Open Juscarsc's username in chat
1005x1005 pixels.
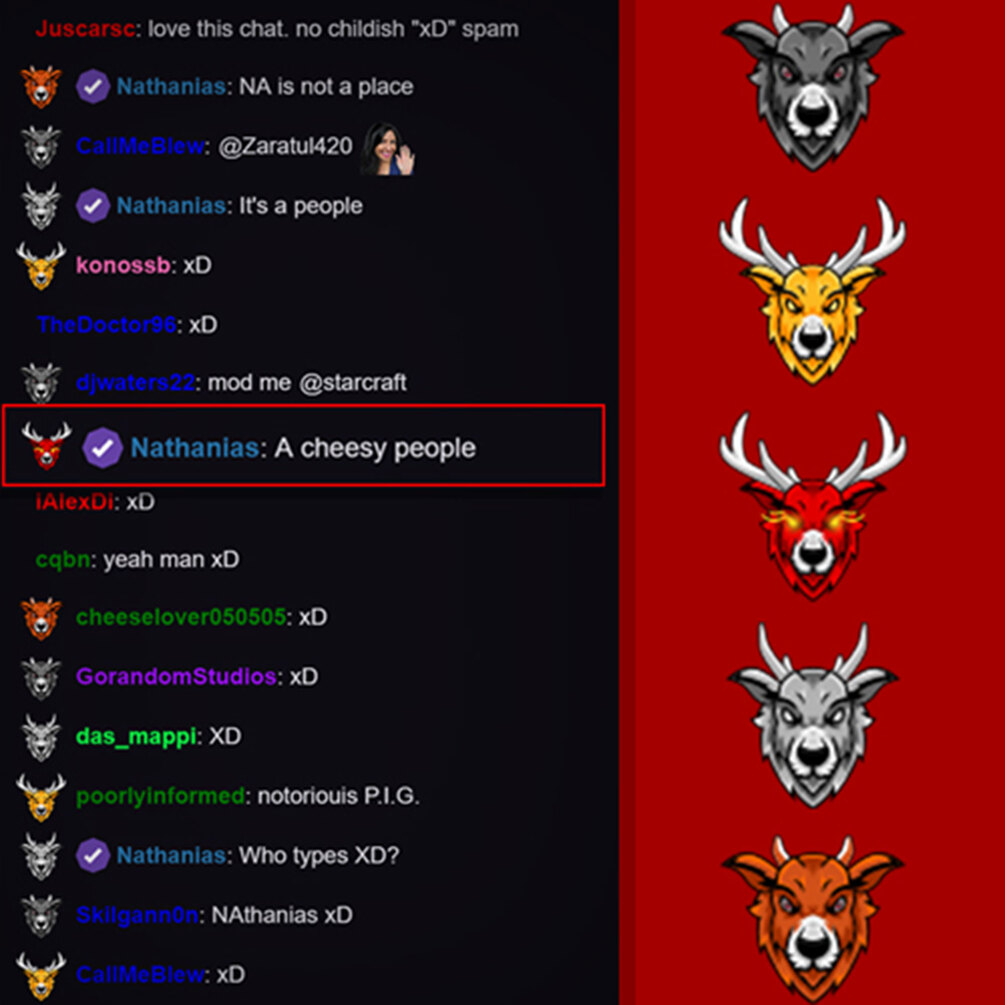click(x=85, y=29)
